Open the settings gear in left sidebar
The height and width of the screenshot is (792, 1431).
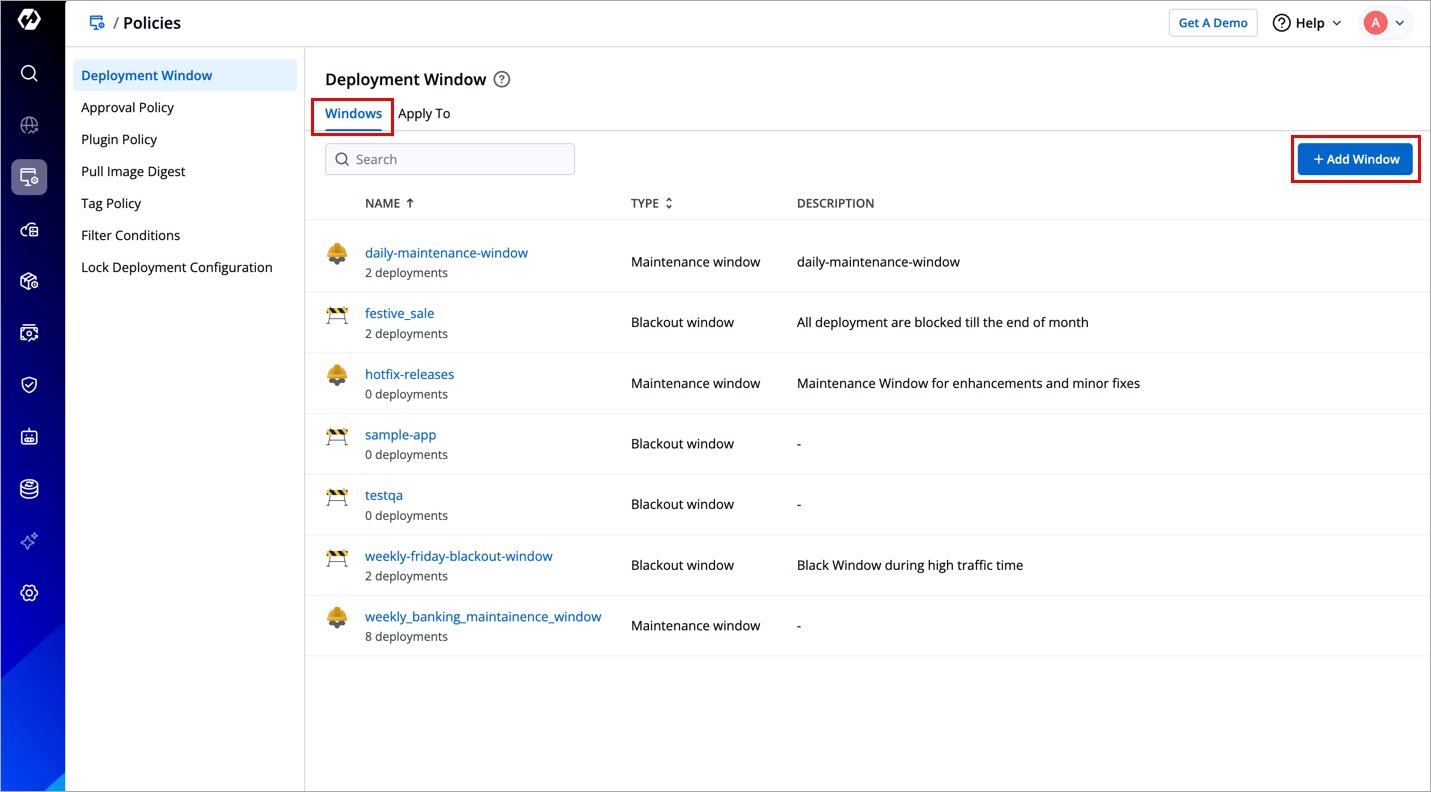(29, 593)
